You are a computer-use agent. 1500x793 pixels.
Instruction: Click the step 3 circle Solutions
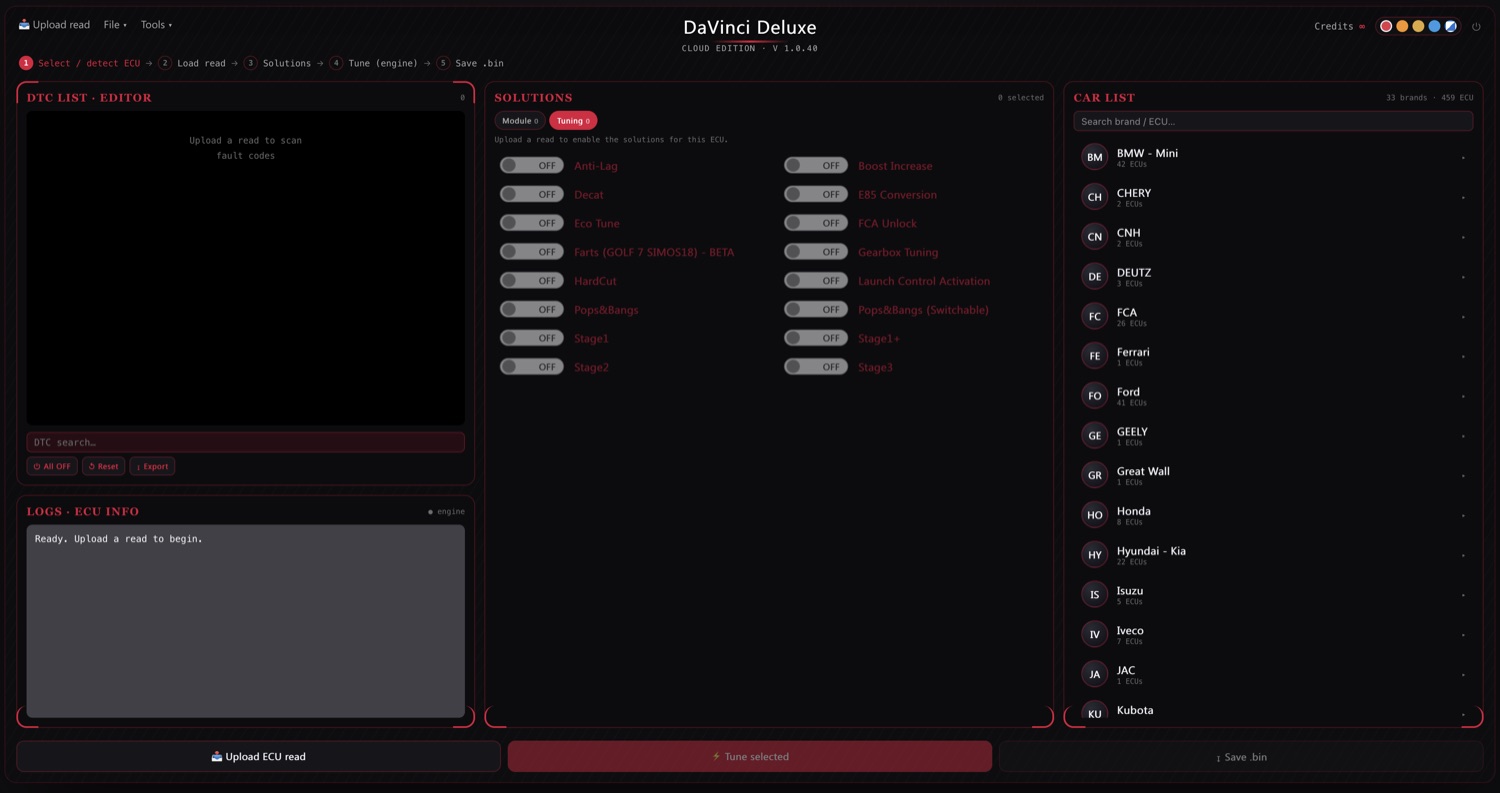251,63
